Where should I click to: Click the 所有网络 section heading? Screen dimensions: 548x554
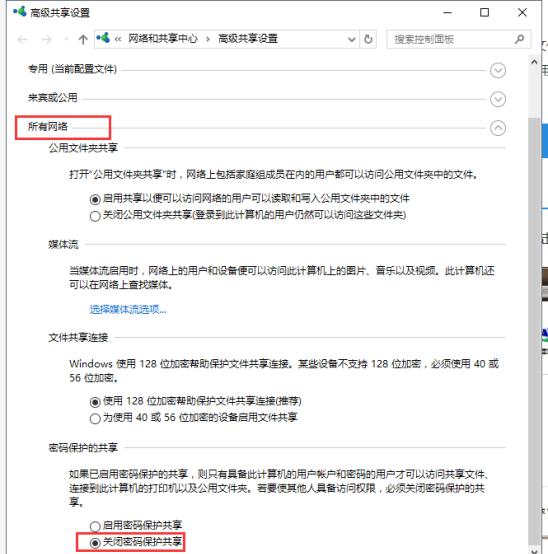coord(48,126)
